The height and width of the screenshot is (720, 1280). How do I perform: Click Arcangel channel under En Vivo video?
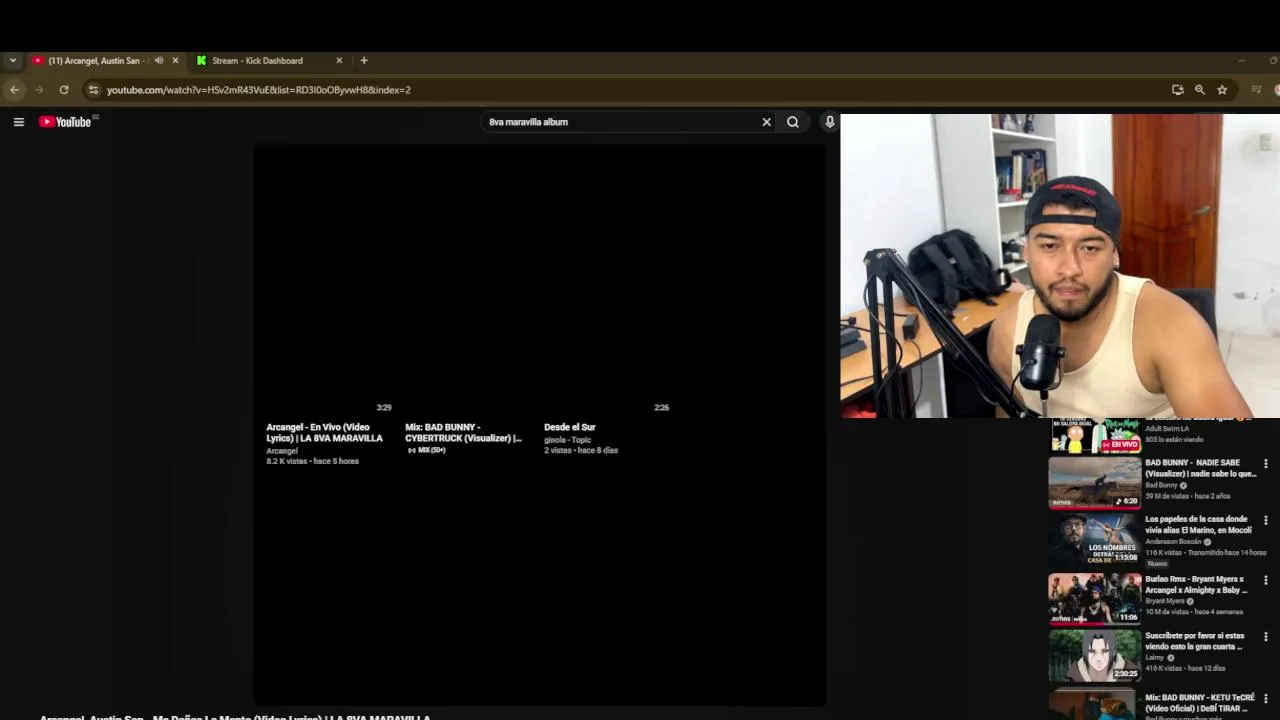[282, 451]
